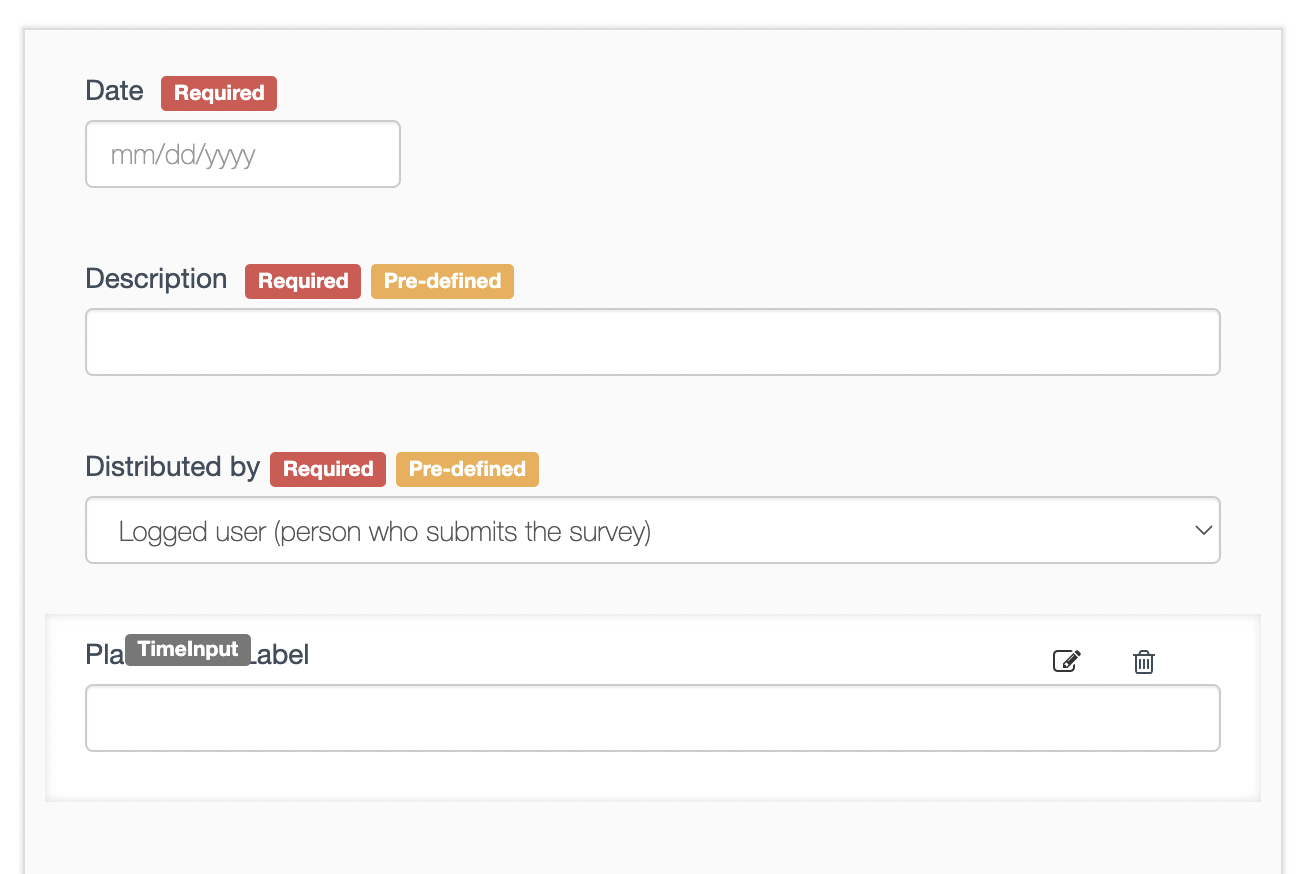The width and height of the screenshot is (1298, 874).
Task: Click the Required badge beside Distributed by
Action: (328, 469)
